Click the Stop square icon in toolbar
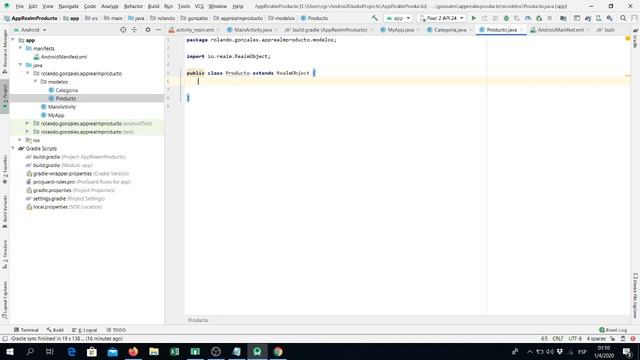This screenshot has width=640, height=360. (x=550, y=18)
